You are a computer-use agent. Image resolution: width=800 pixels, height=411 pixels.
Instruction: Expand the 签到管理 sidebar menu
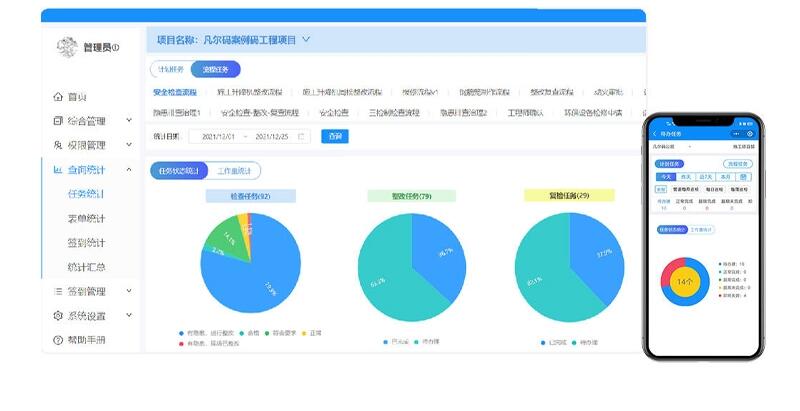(129, 292)
